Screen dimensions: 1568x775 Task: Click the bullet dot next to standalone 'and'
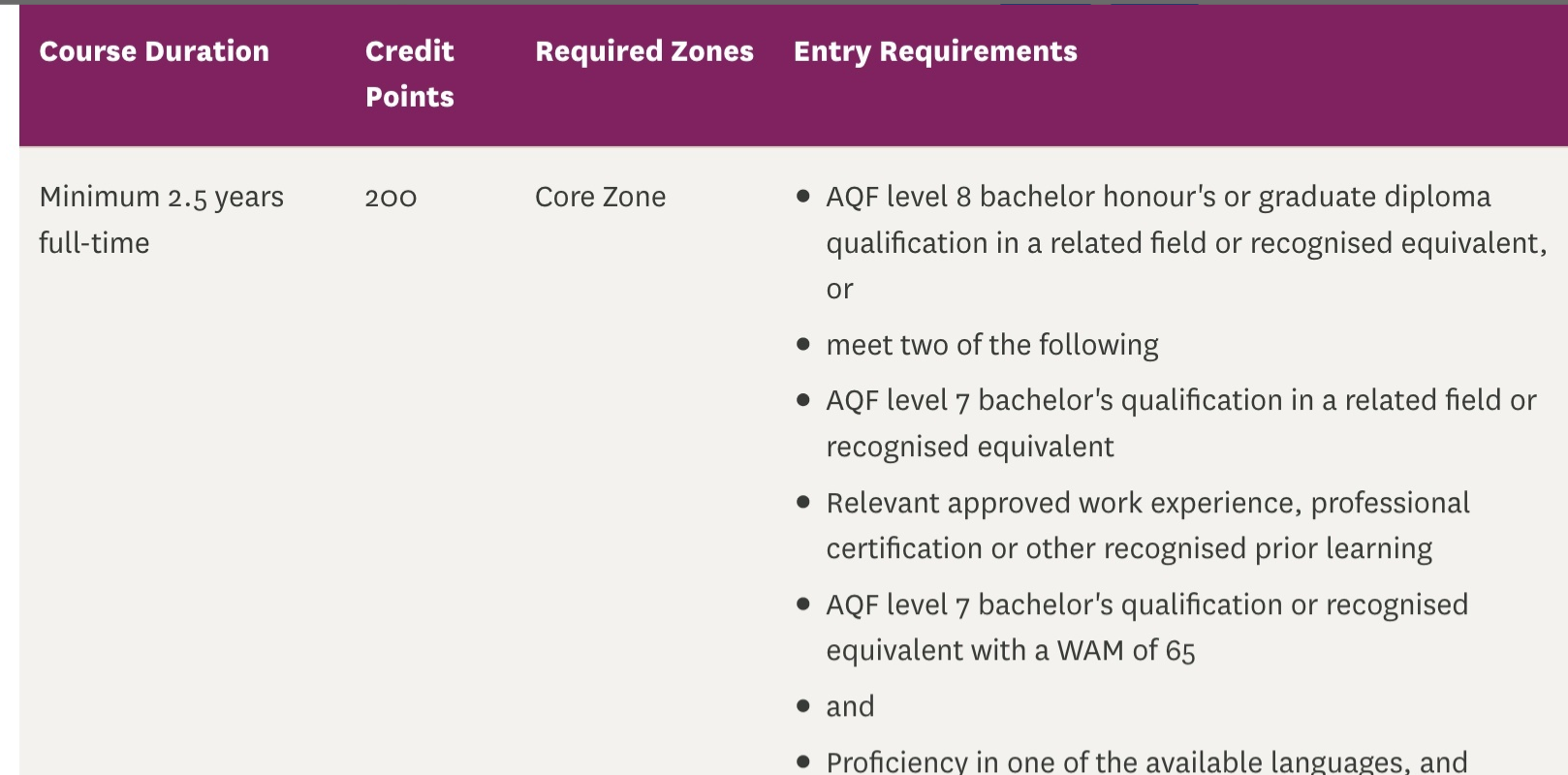coord(802,705)
